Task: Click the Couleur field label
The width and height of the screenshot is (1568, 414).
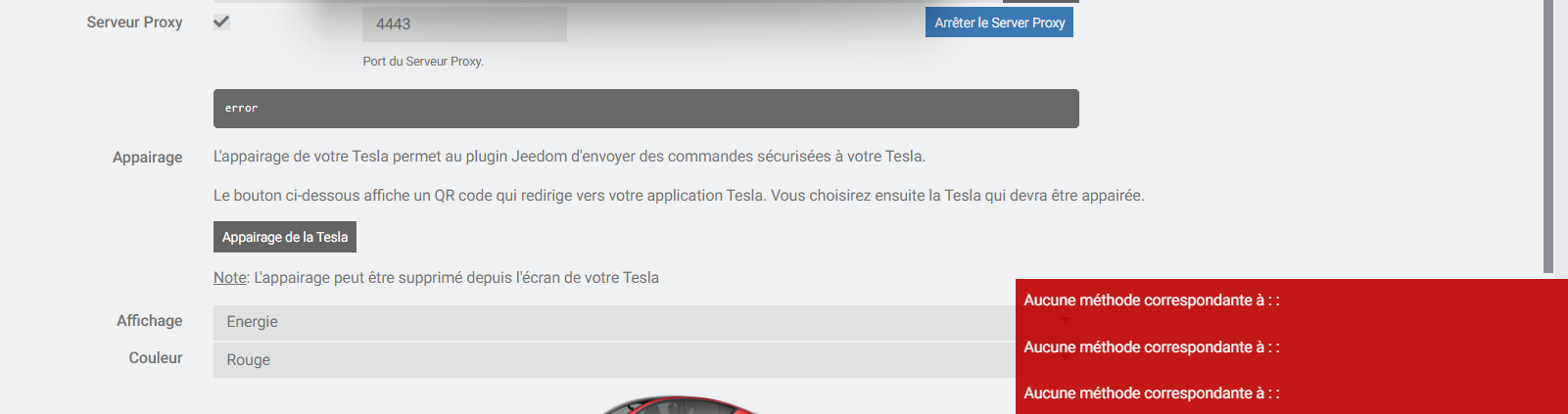Action: point(155,358)
